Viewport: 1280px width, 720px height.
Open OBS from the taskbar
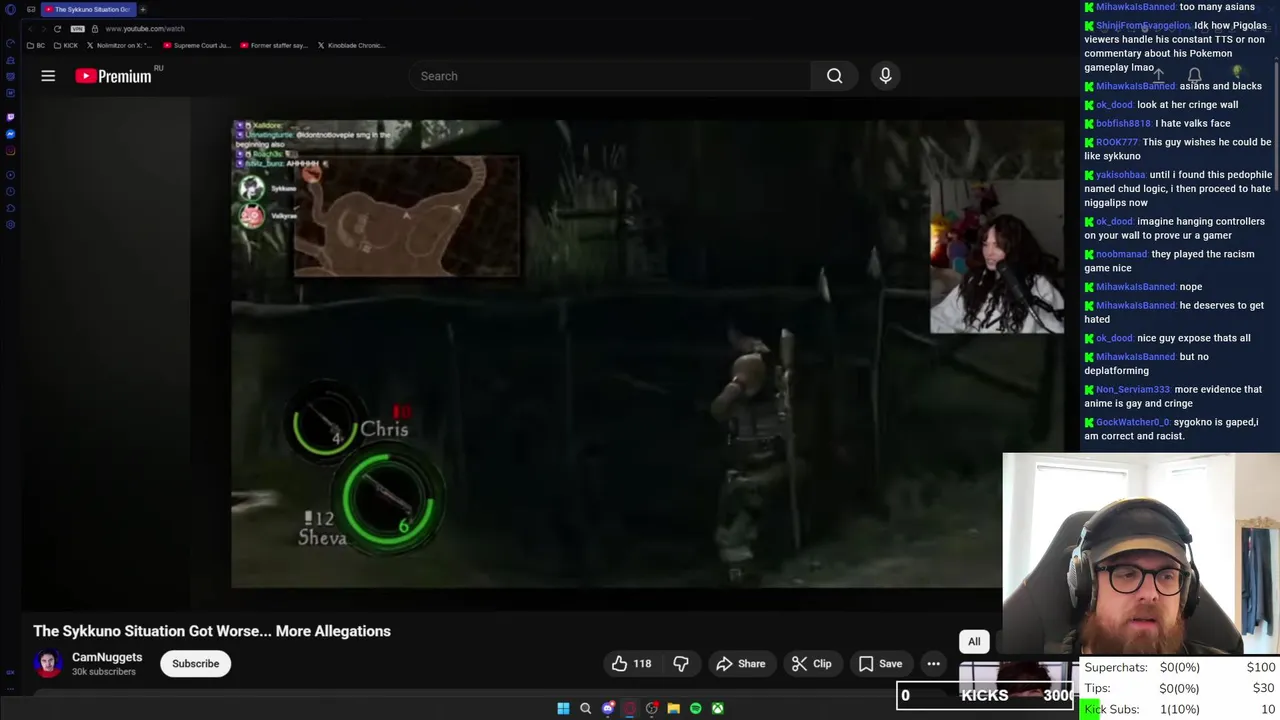click(652, 709)
